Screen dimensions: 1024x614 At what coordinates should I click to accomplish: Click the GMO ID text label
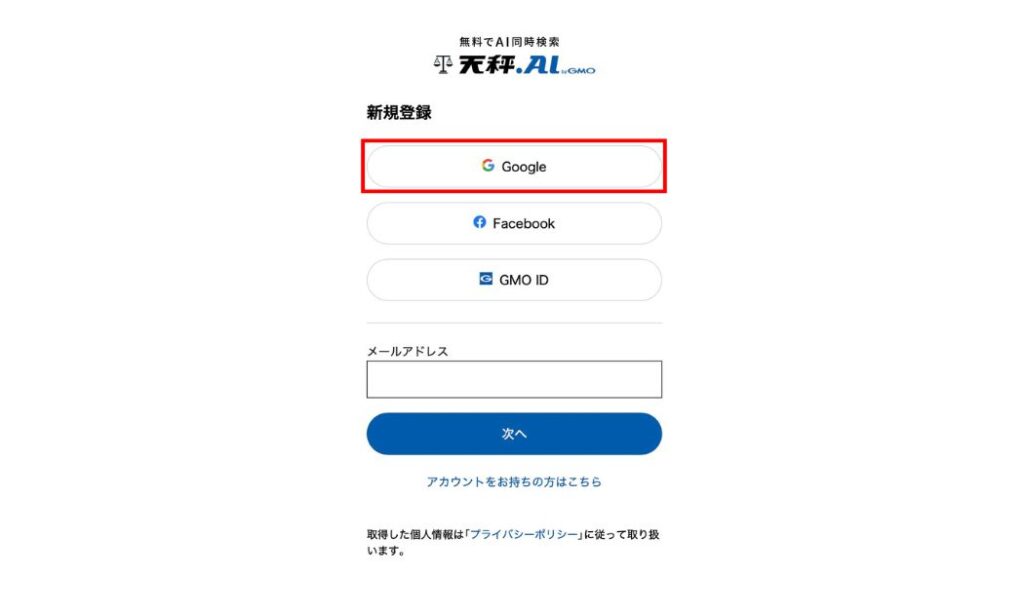(524, 280)
